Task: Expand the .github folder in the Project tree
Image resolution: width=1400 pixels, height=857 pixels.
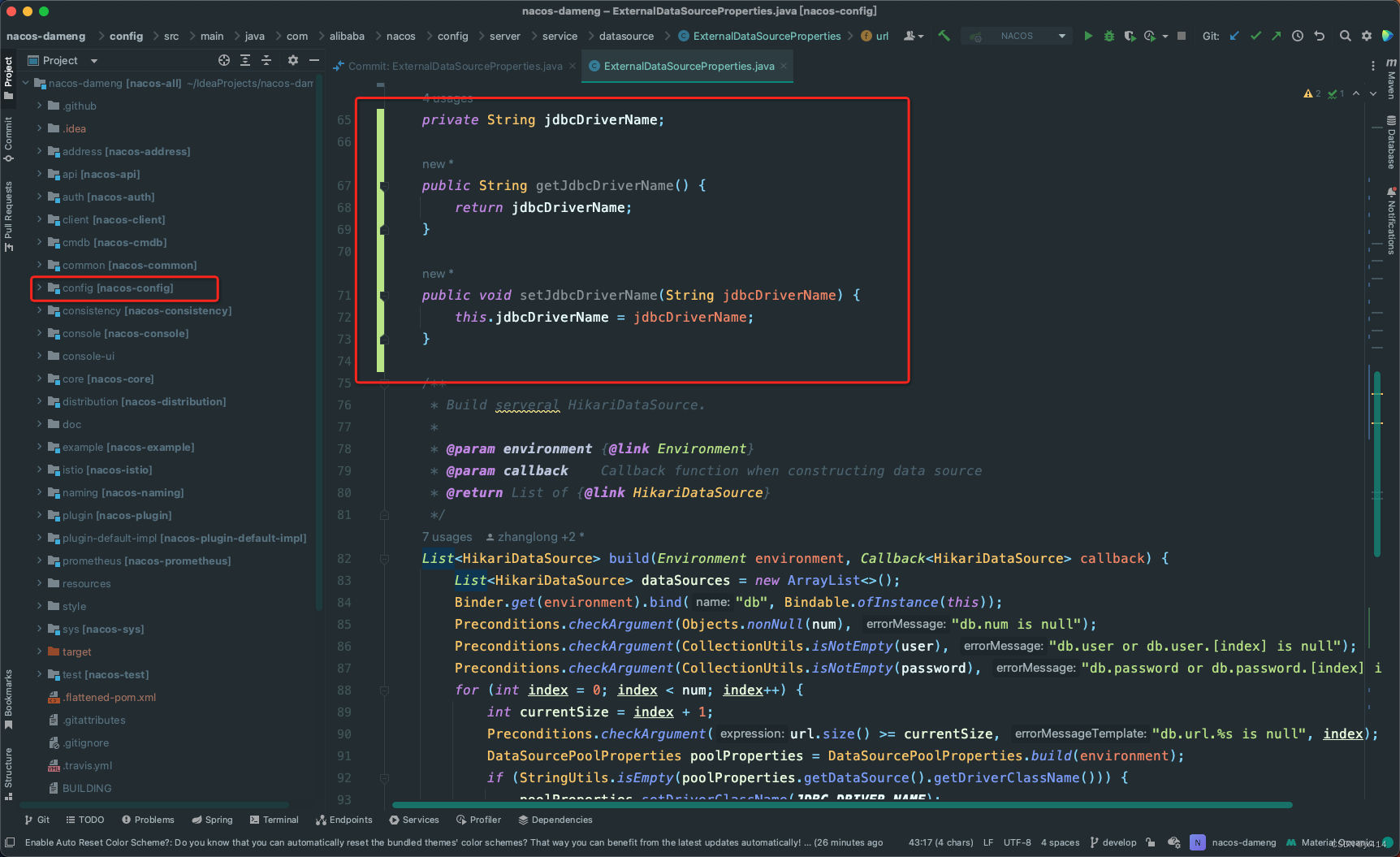Action: (39, 106)
